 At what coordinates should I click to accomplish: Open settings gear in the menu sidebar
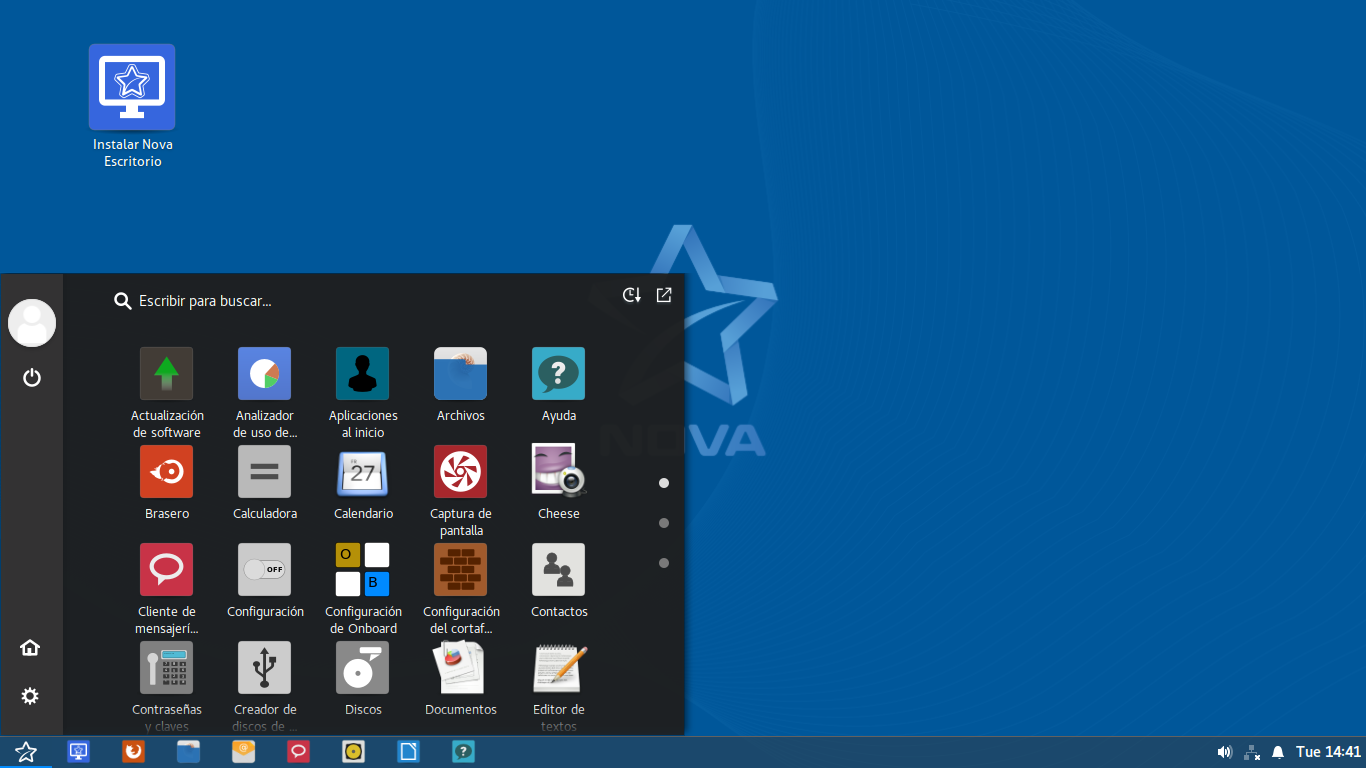coord(30,696)
